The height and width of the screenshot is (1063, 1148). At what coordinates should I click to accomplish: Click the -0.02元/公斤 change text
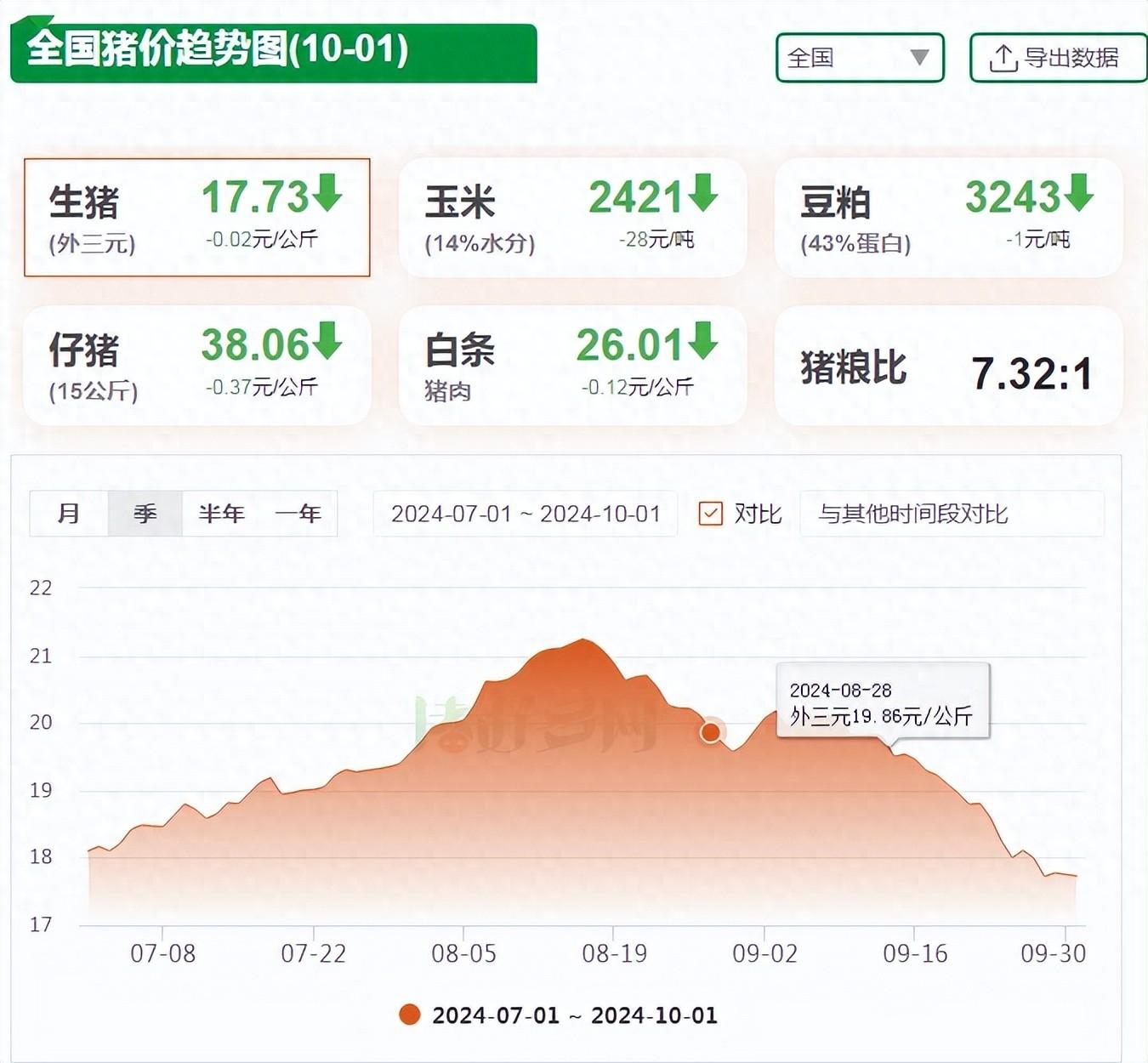tap(261, 239)
